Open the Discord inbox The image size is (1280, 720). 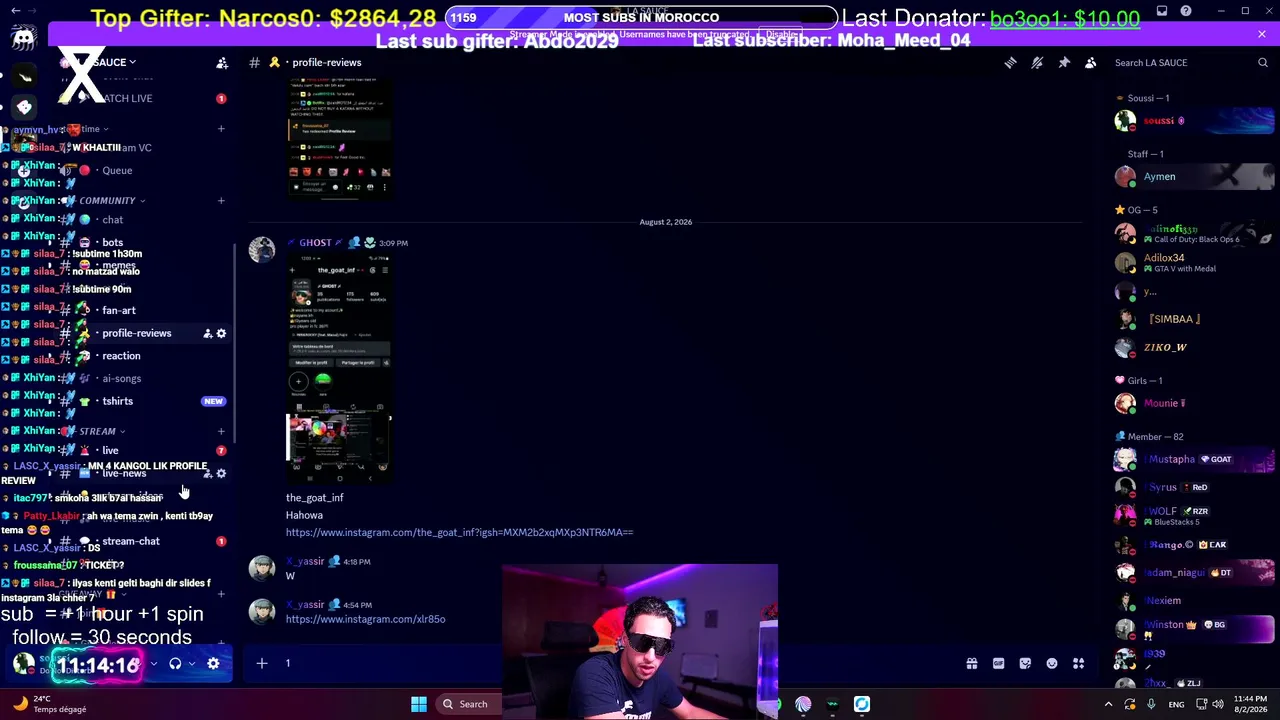(1162, 11)
